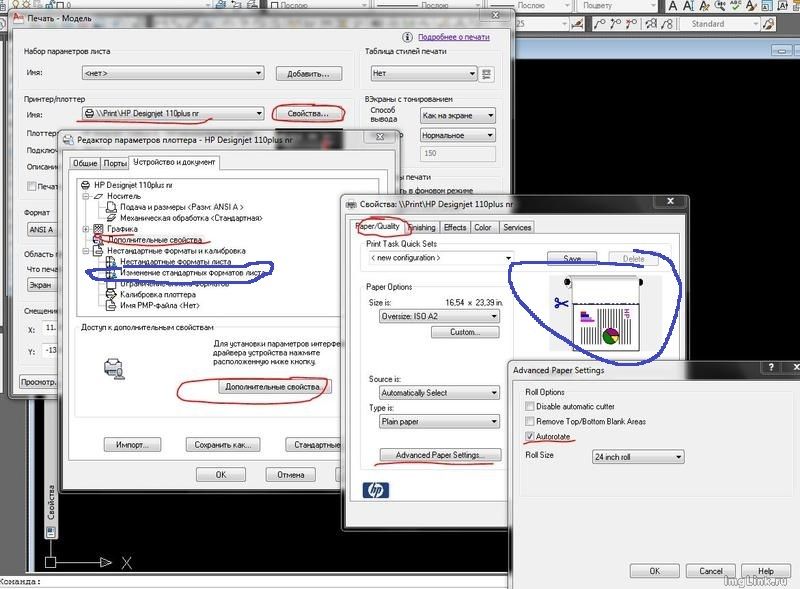
Task: Switch to the Общие tab
Action: point(85,163)
